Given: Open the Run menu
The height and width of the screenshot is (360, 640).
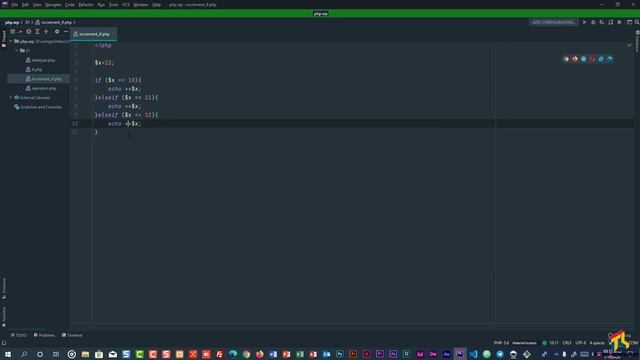Looking at the screenshot, I should click(x=101, y=4).
